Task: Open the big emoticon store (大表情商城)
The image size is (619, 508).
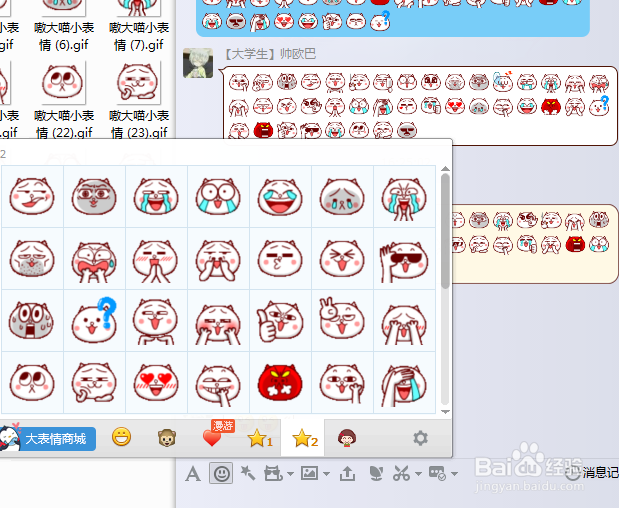Action: pyautogui.click(x=48, y=439)
